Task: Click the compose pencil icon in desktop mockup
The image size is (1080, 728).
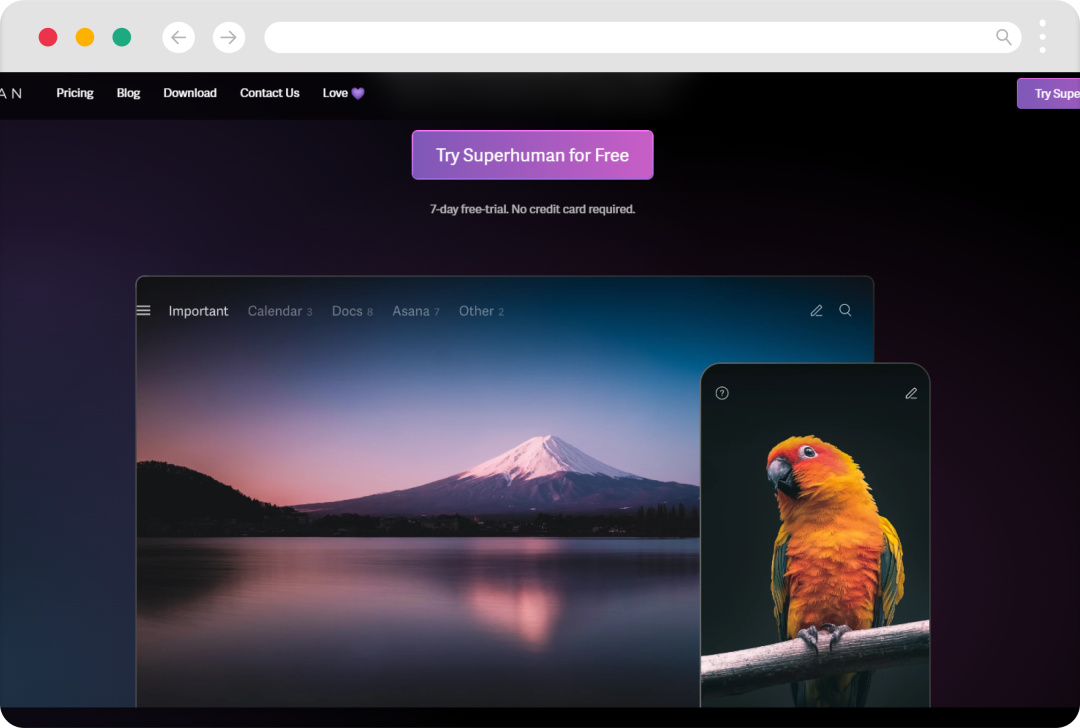Action: click(816, 311)
